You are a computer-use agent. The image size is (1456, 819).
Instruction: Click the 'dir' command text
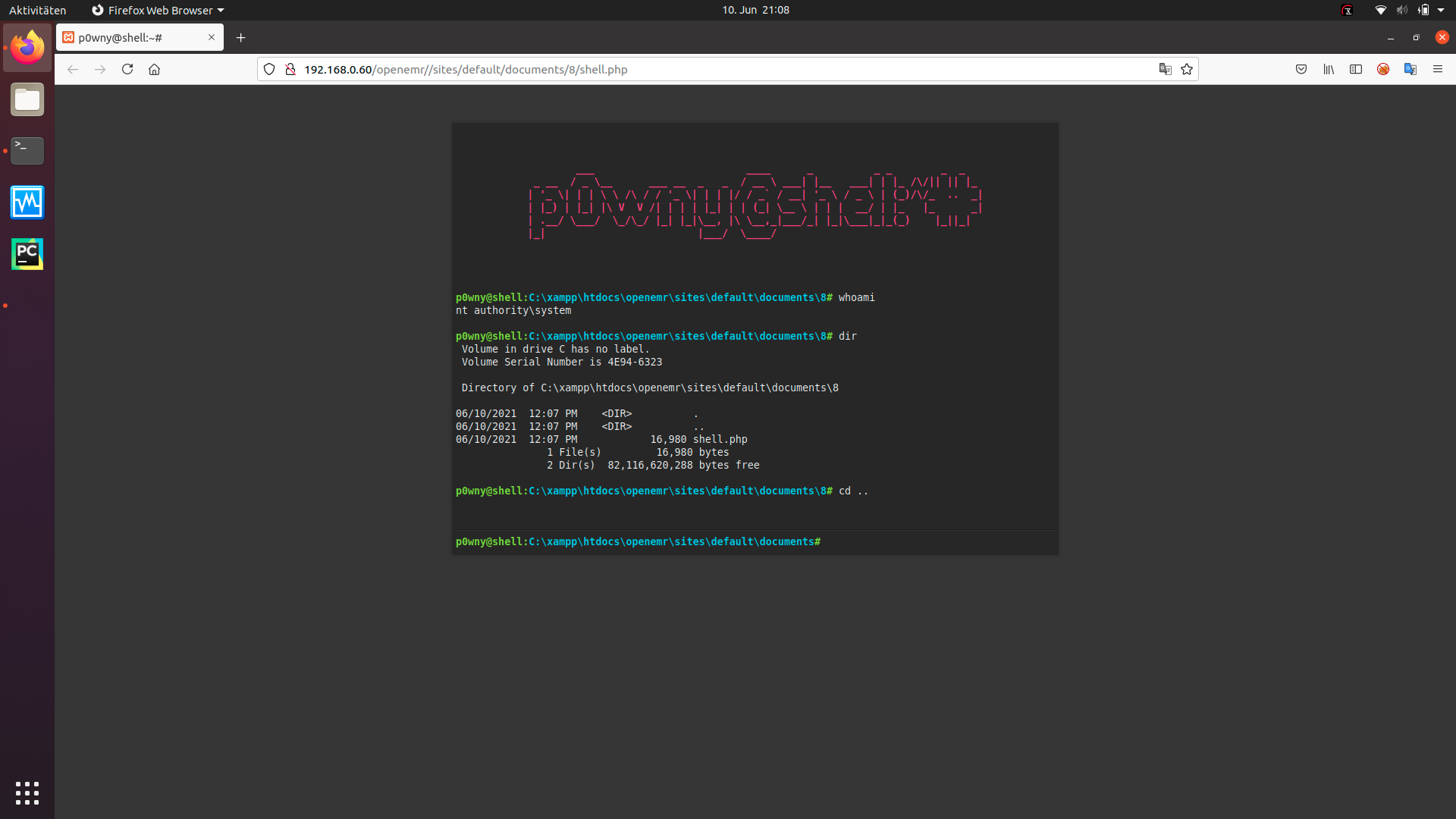point(848,337)
